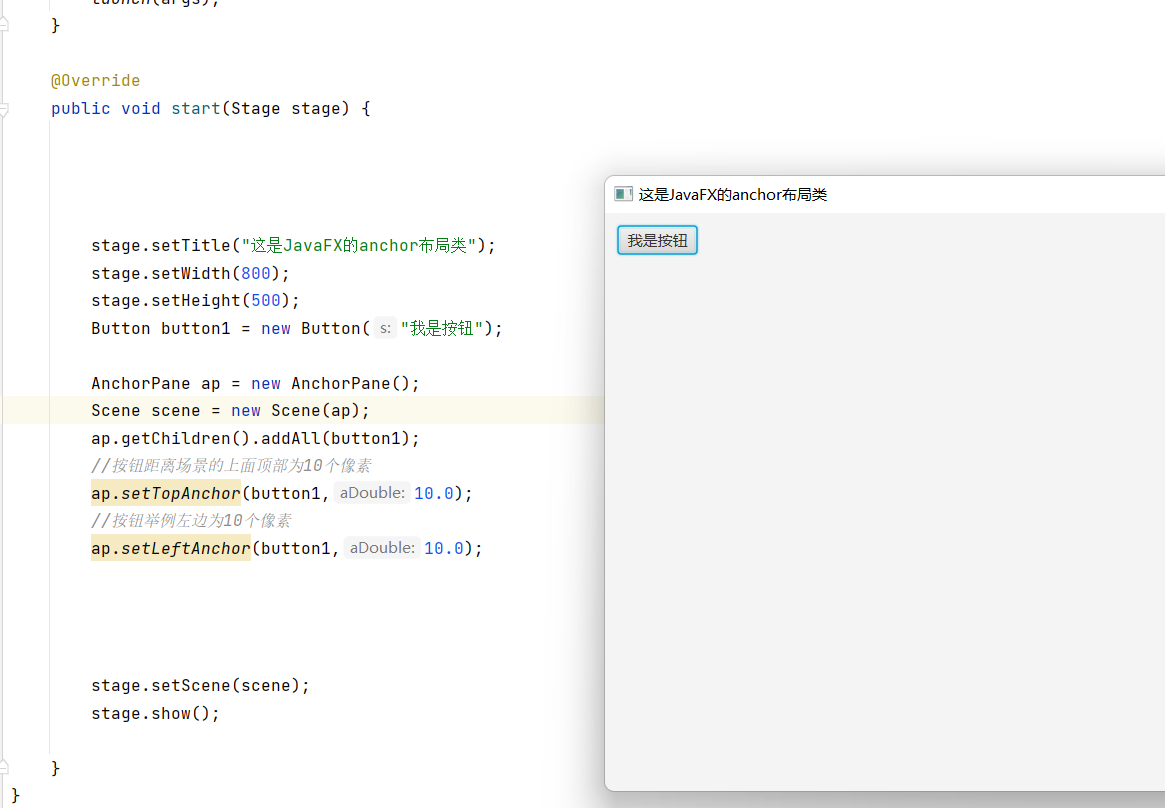Click the "我是按钮" string literal in code

click(x=442, y=328)
